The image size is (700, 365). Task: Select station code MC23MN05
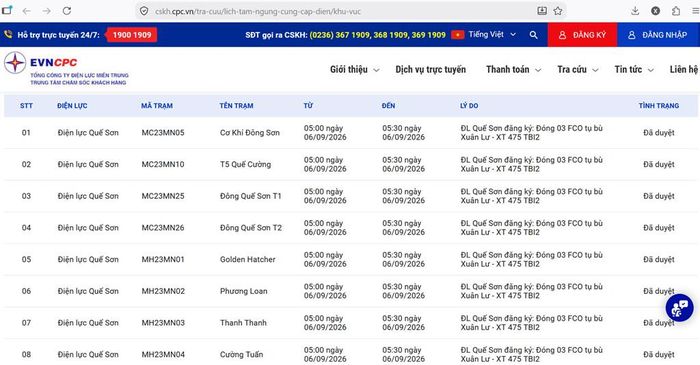point(162,133)
